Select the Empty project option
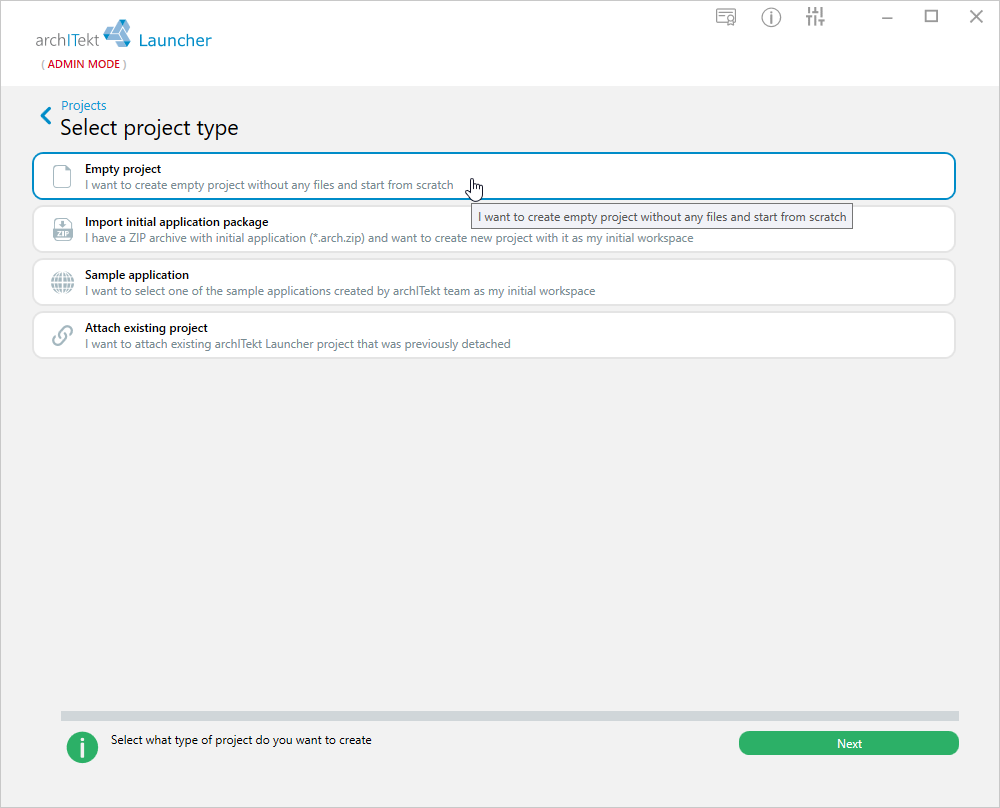1000x808 pixels. (x=494, y=176)
